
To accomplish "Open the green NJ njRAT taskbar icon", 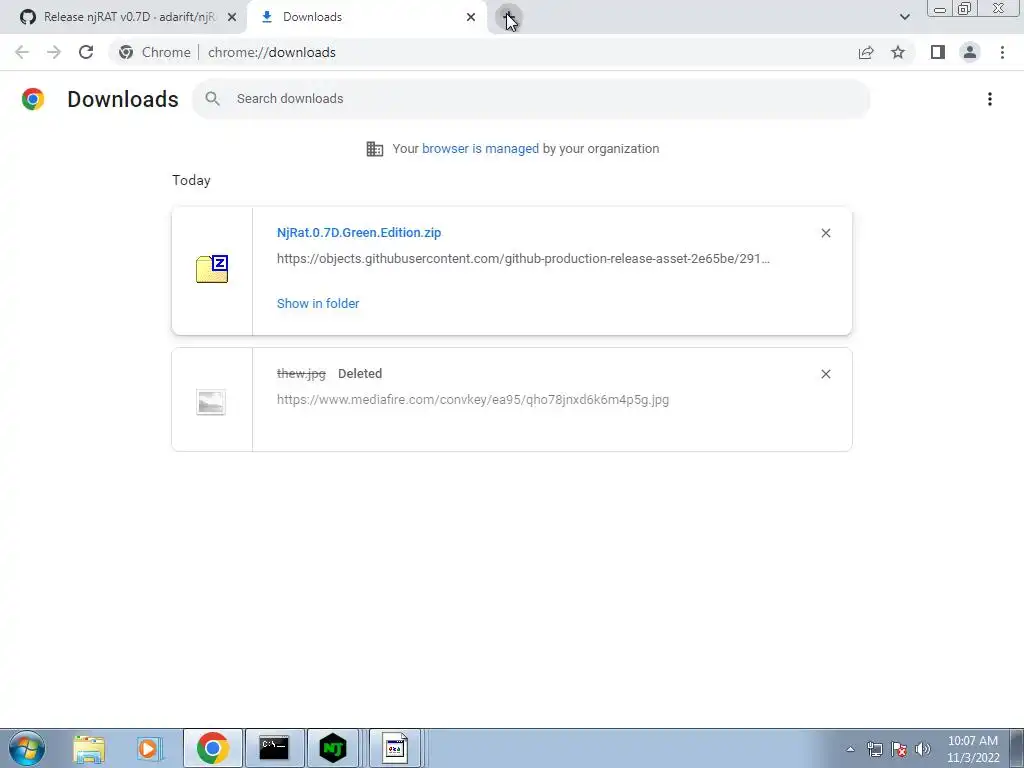I will pyautogui.click(x=333, y=748).
